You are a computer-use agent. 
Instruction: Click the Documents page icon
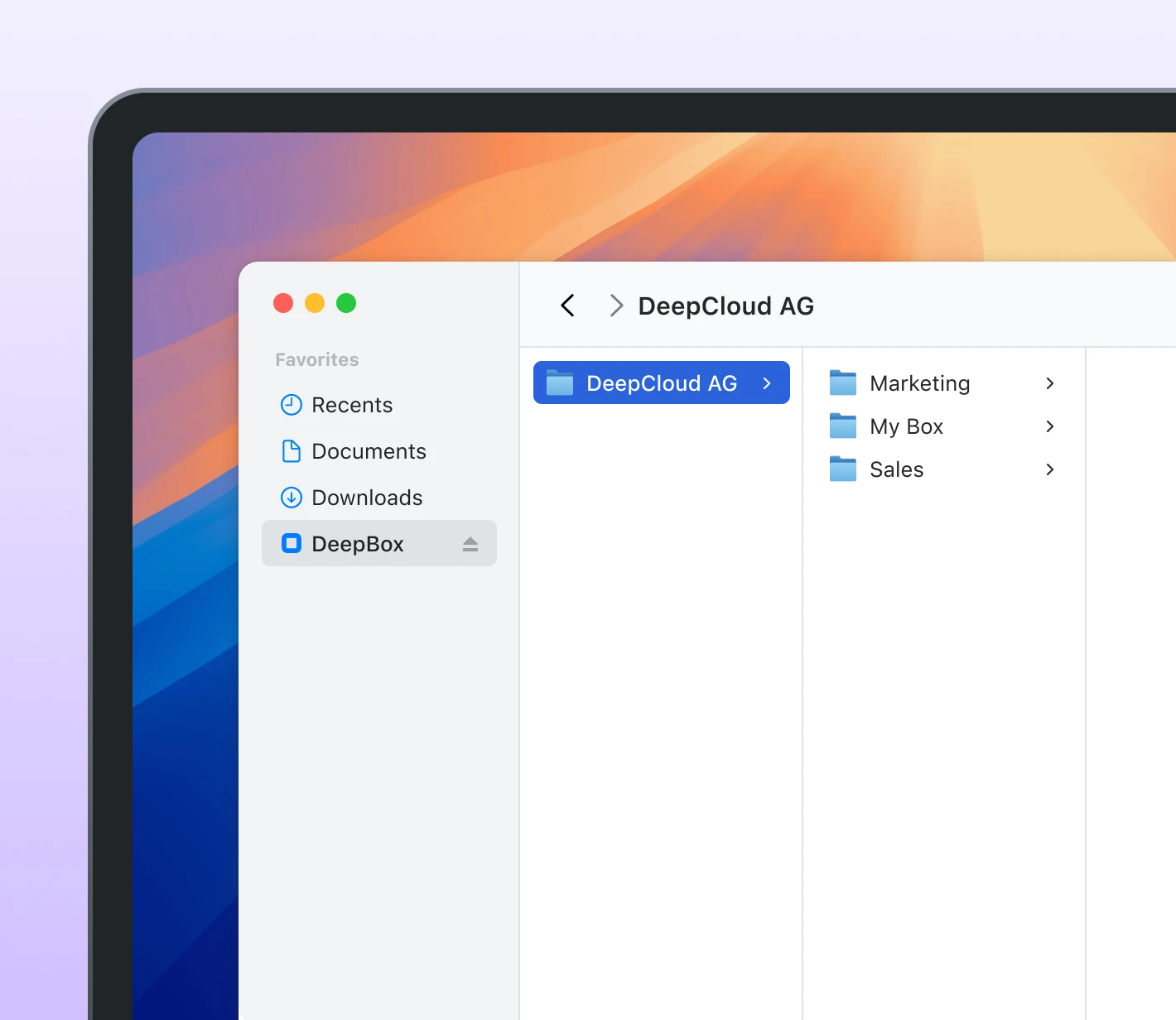292,451
